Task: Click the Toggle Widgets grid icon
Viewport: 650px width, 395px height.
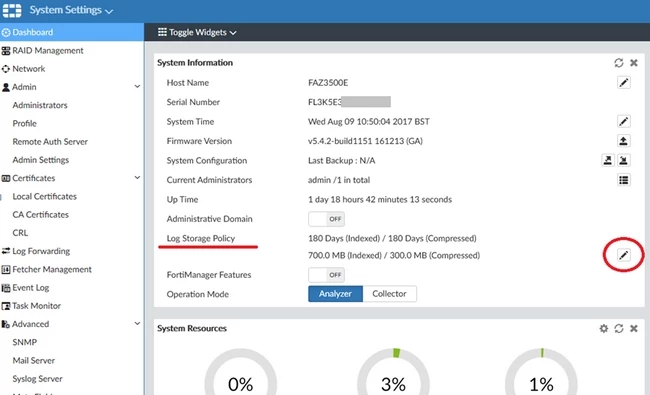Action: (162, 32)
